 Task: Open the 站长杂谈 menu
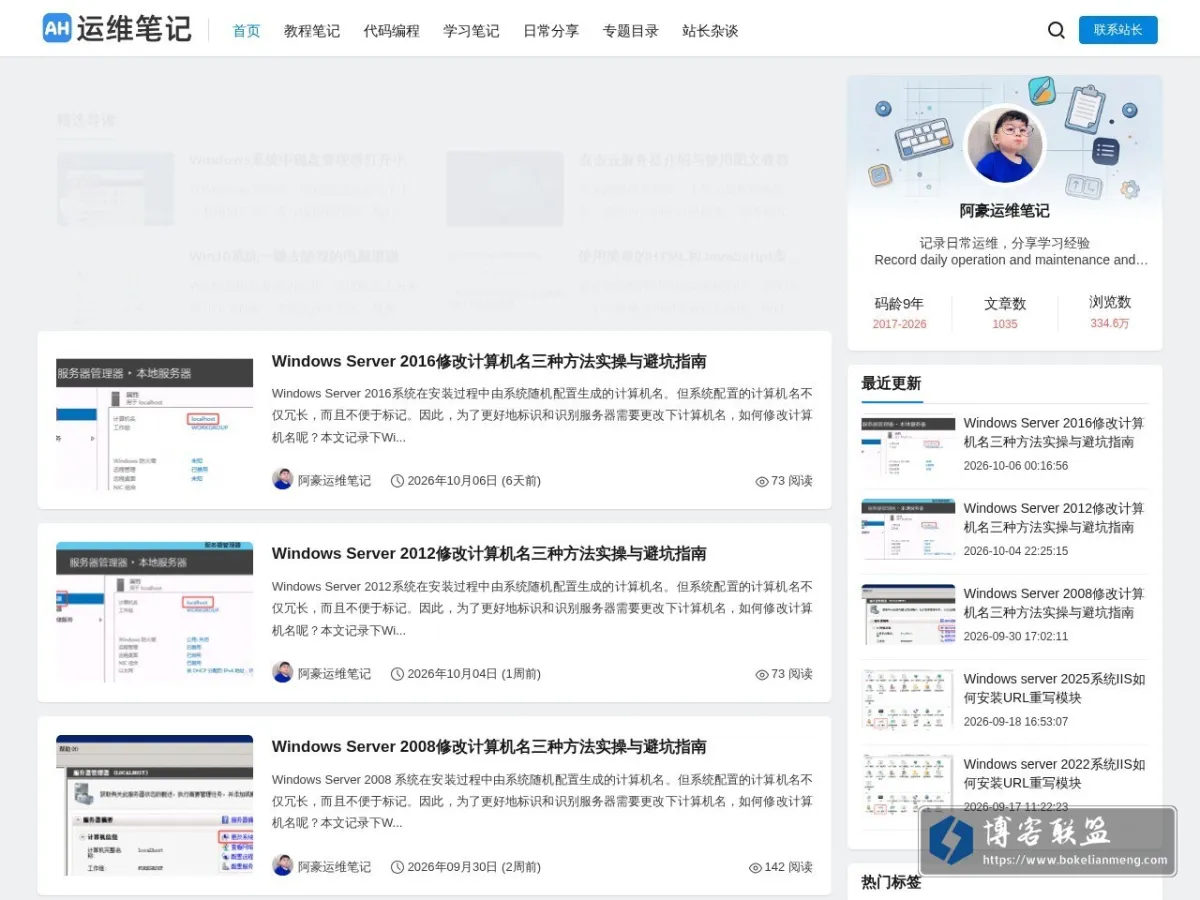[710, 31]
